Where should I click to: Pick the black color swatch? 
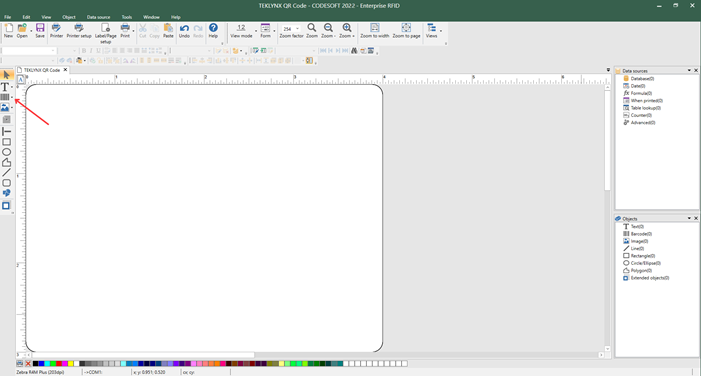(36, 363)
